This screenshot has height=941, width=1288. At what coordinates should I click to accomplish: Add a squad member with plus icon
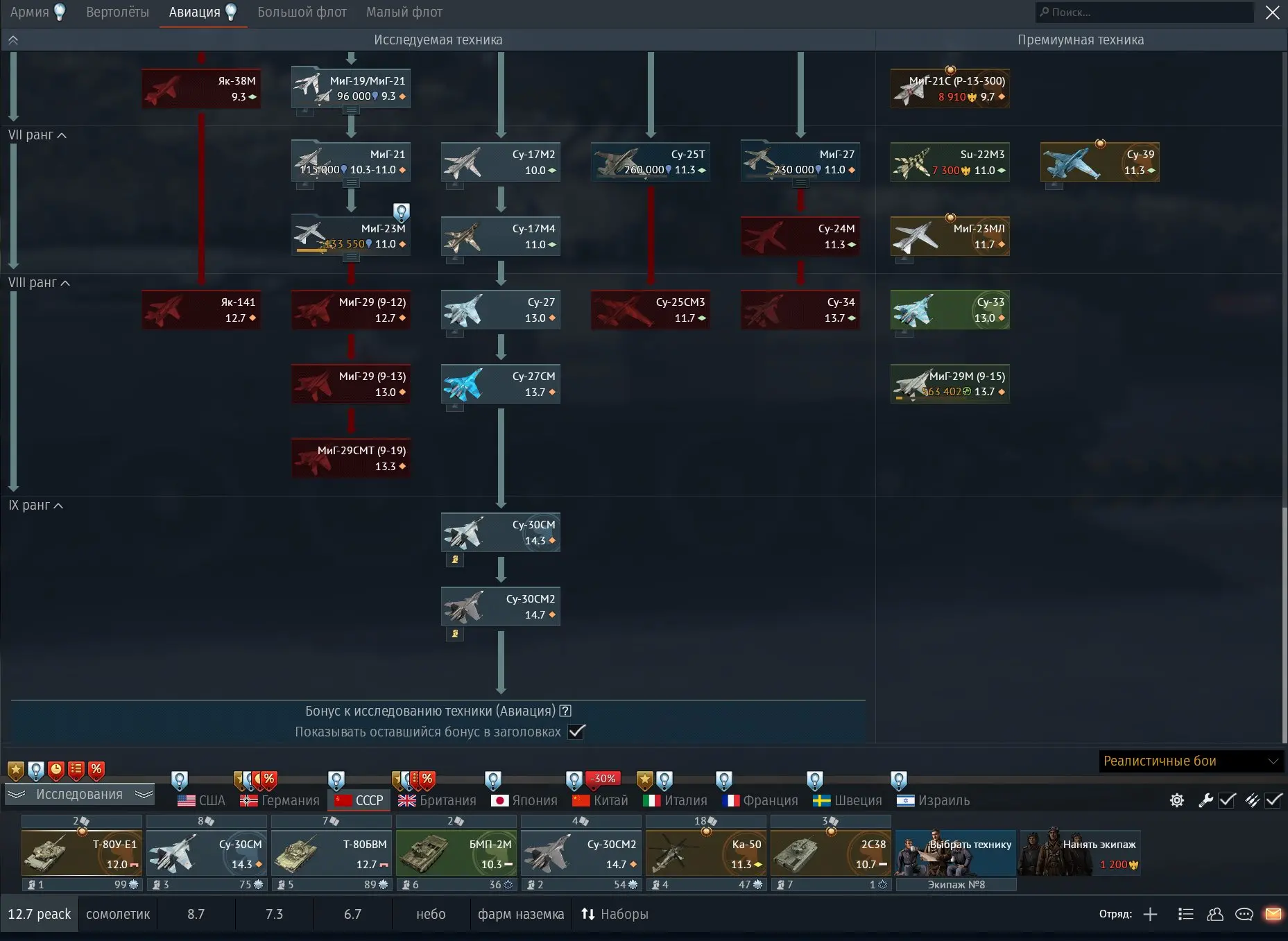point(1150,914)
